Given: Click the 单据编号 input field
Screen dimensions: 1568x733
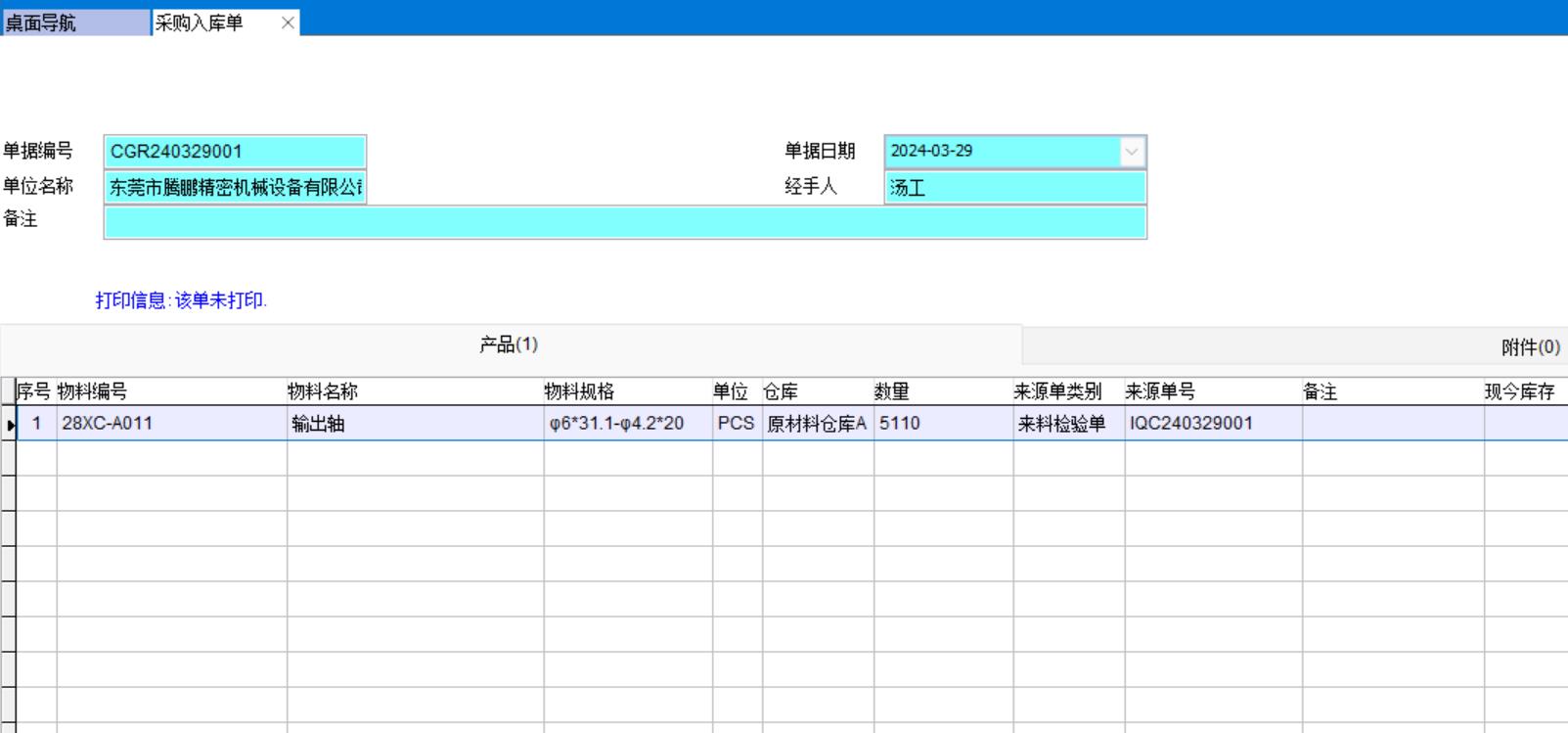Looking at the screenshot, I should [x=235, y=152].
